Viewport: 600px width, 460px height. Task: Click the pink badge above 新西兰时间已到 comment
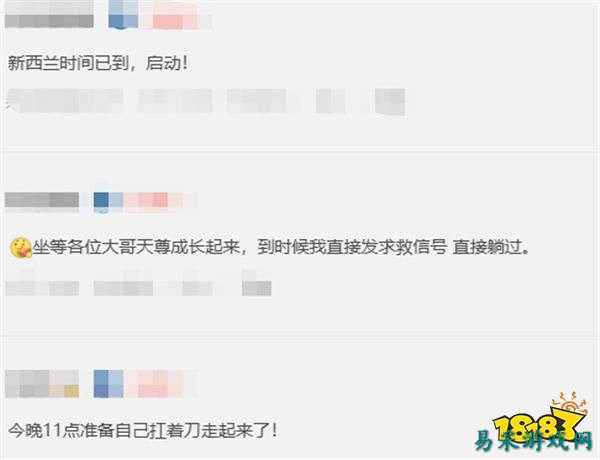tap(176, 15)
